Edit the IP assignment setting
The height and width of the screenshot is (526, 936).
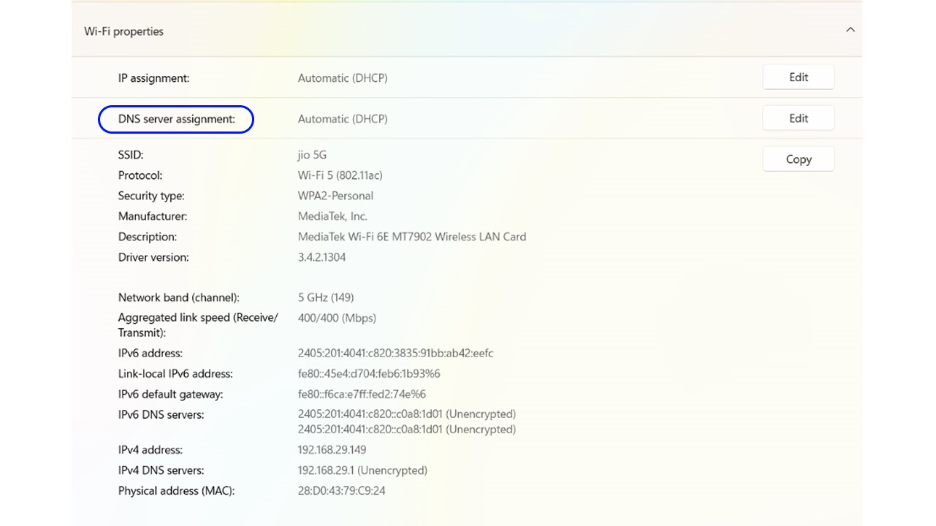coord(797,77)
